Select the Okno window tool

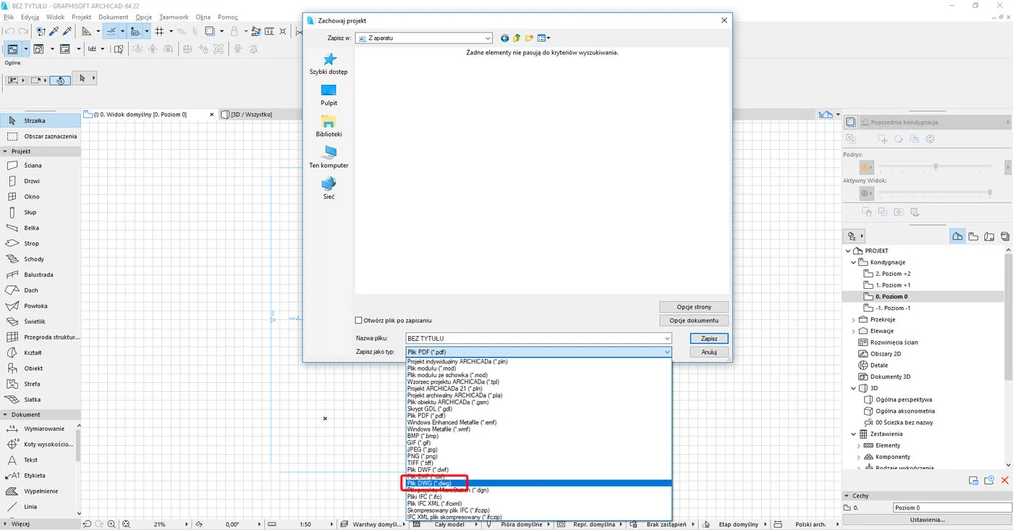40,196
